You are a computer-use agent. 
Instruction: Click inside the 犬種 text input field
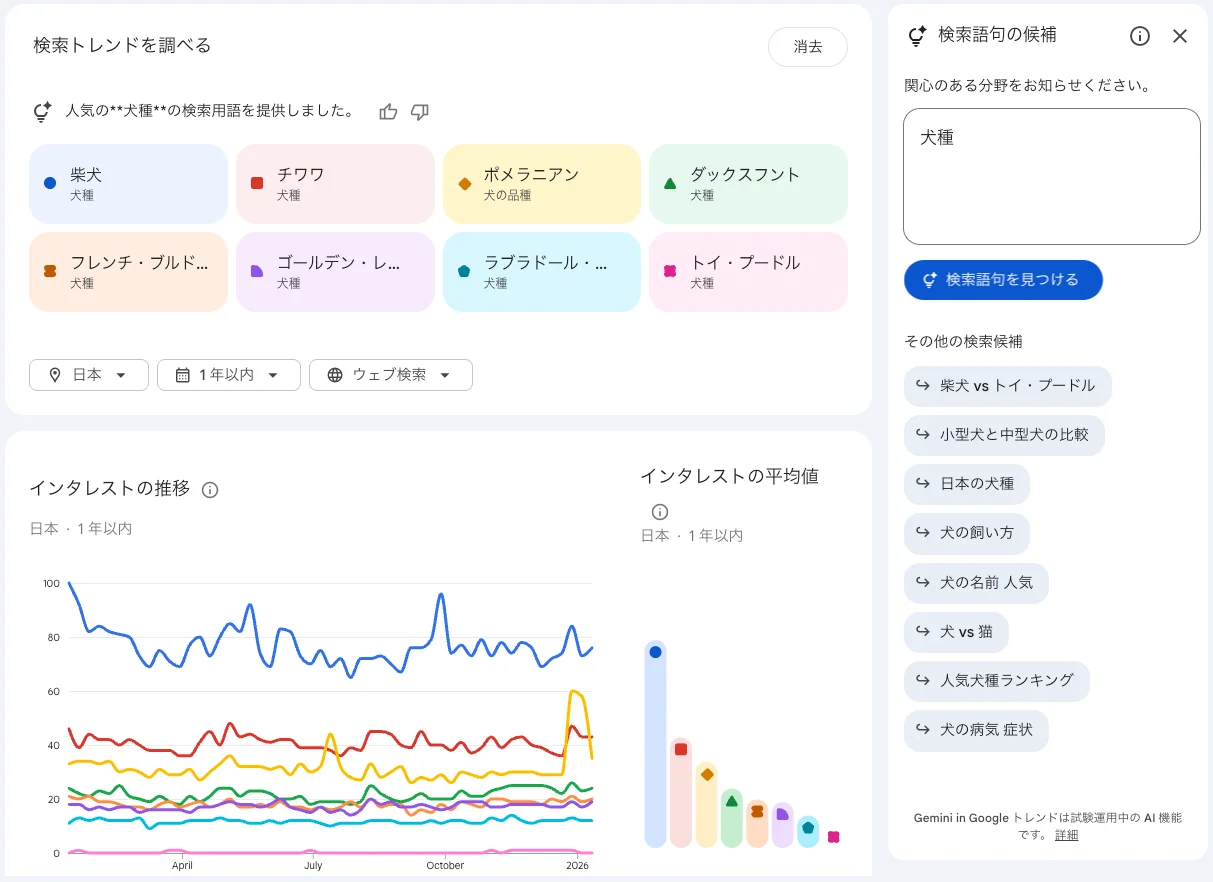pos(1051,176)
